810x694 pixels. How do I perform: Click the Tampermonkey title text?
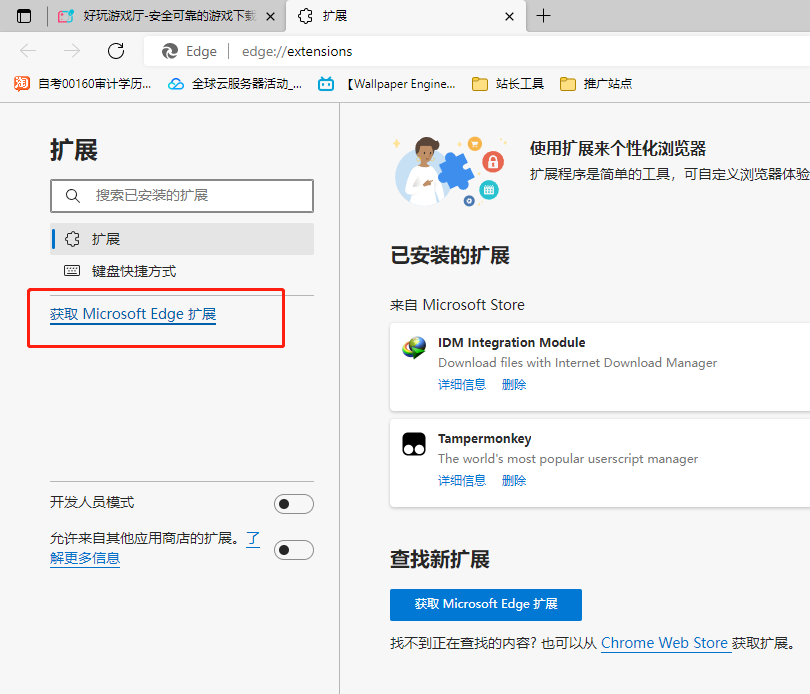pos(485,439)
